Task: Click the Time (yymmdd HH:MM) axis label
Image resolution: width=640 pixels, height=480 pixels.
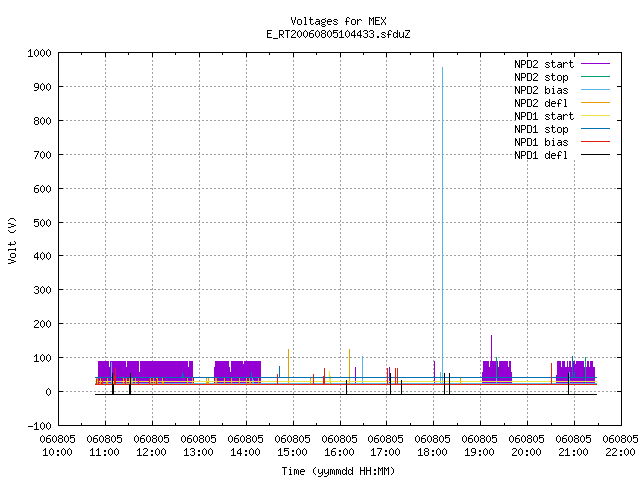Action: pos(338,471)
